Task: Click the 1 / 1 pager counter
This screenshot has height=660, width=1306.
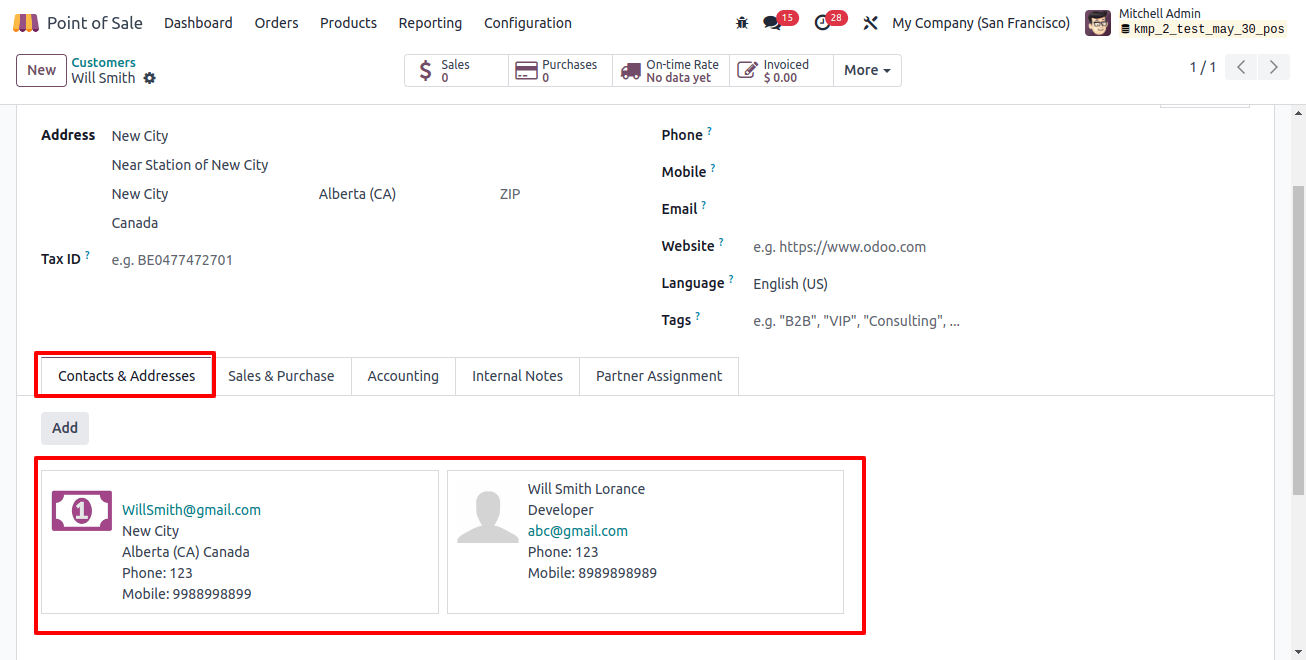Action: click(x=1202, y=68)
